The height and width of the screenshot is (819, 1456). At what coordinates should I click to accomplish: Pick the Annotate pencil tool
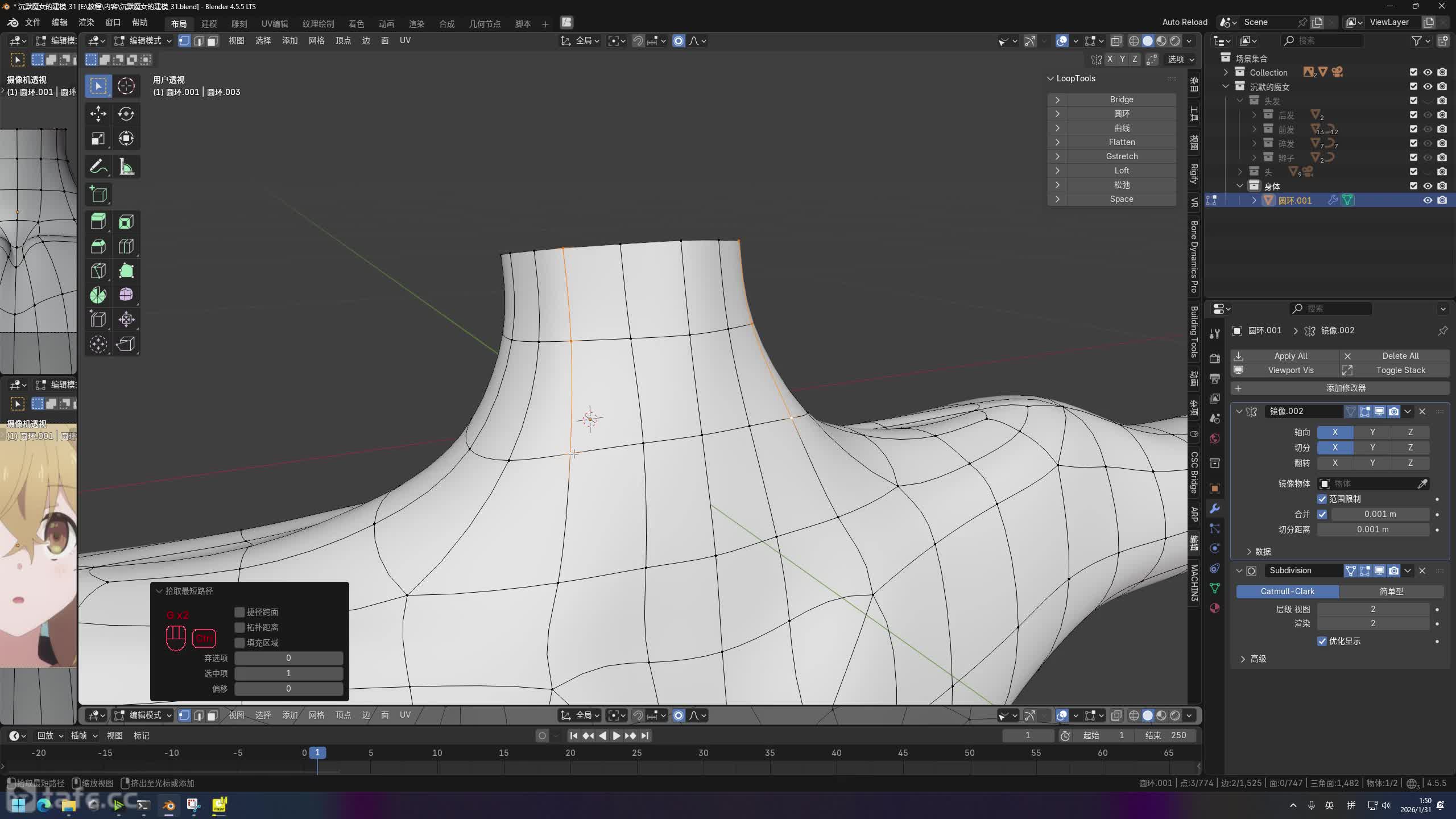click(x=98, y=167)
